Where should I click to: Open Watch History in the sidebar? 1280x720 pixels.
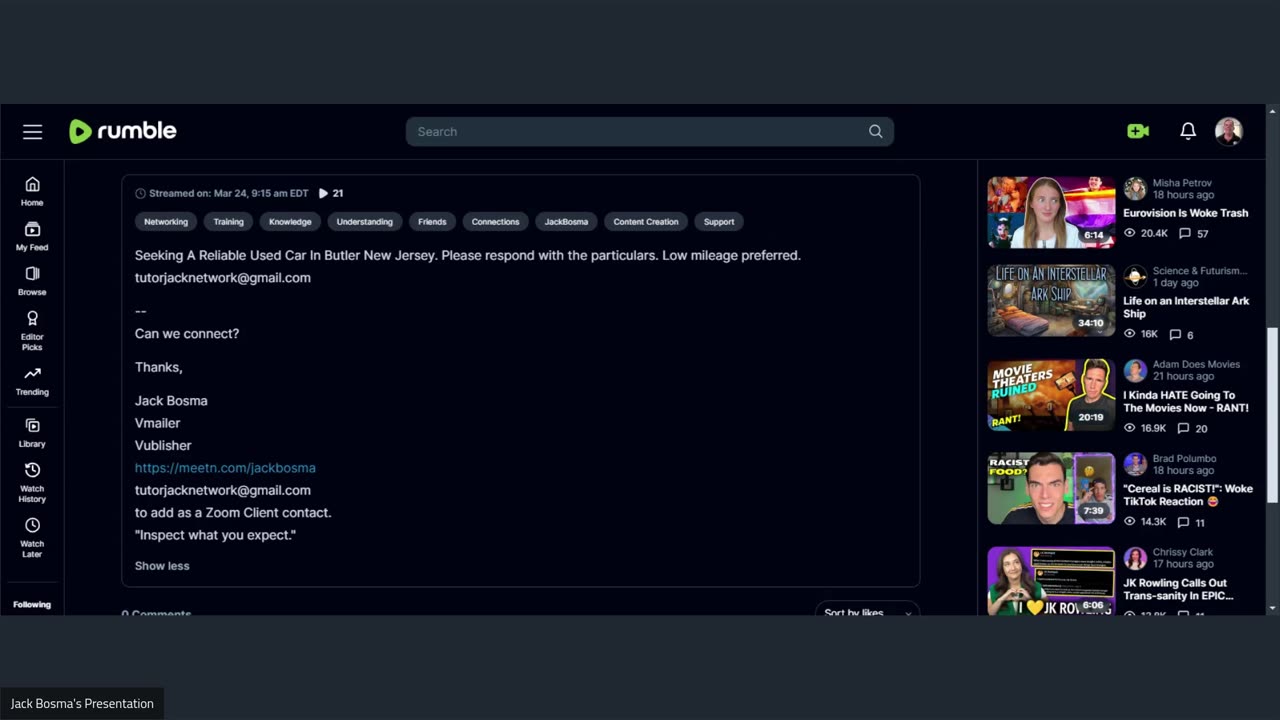[32, 483]
